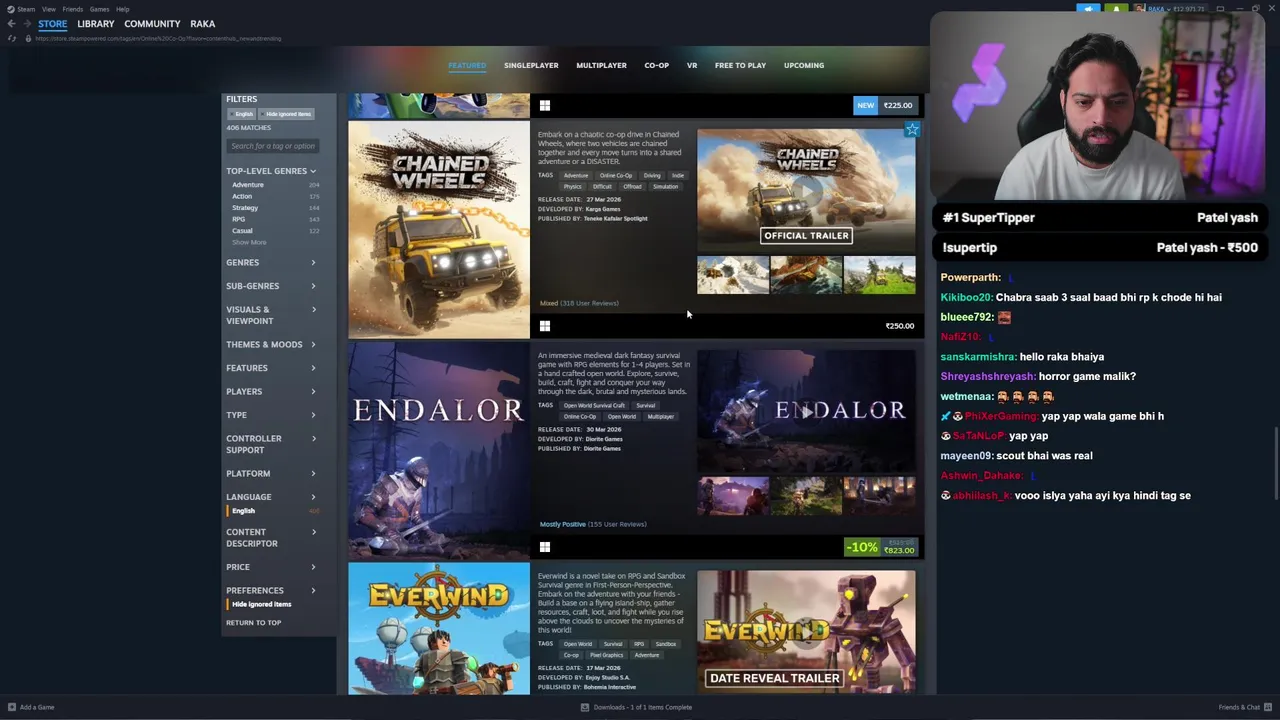Toggle the Strategy genre filter
Image resolution: width=1280 pixels, height=720 pixels.
(245, 208)
